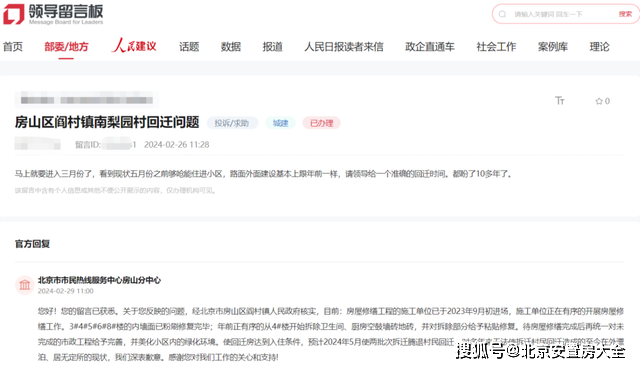Click the title 房山区阎村镇南梨园村回迁问题

(x=107, y=122)
